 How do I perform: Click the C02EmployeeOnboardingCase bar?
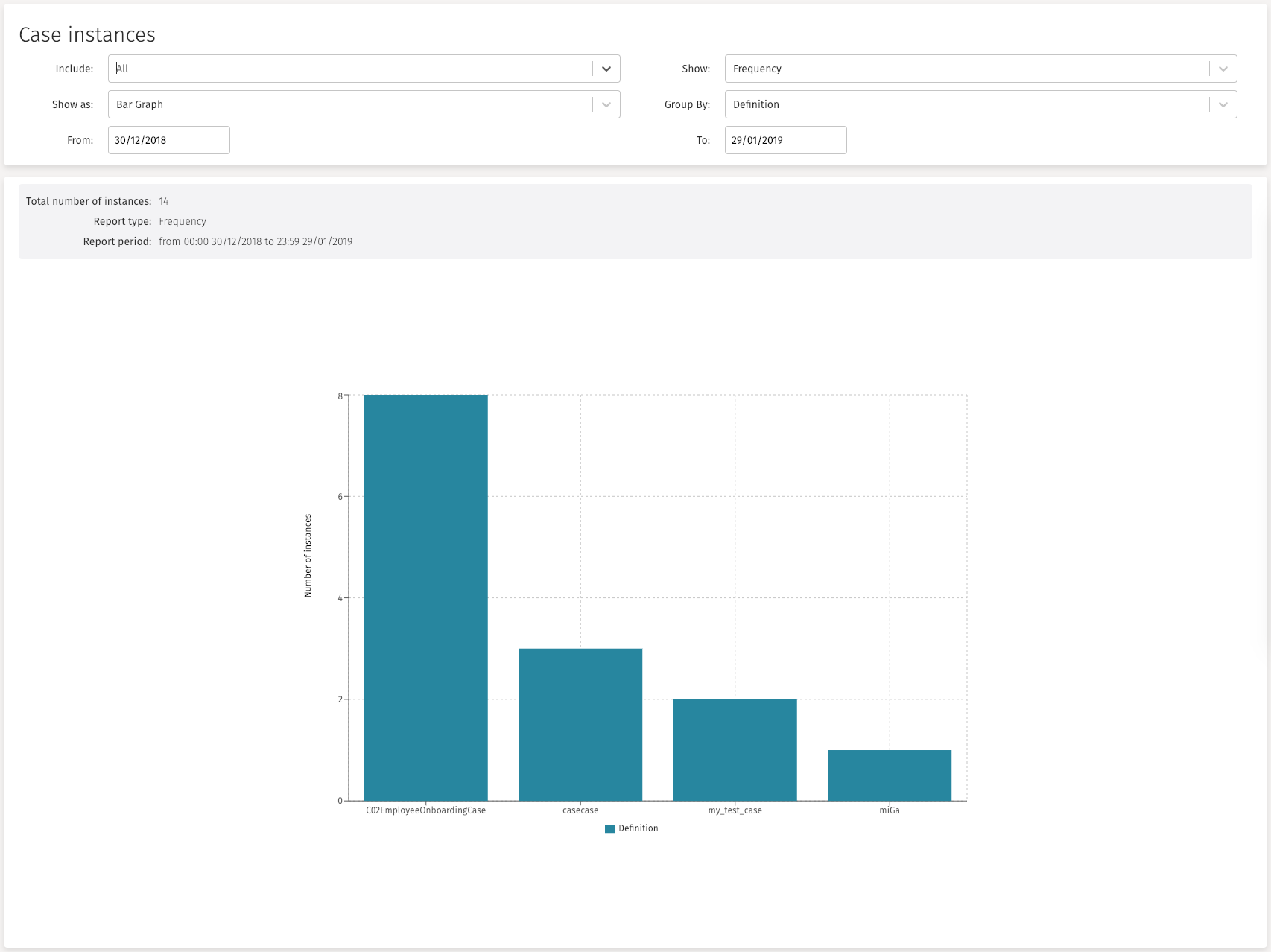coord(425,597)
